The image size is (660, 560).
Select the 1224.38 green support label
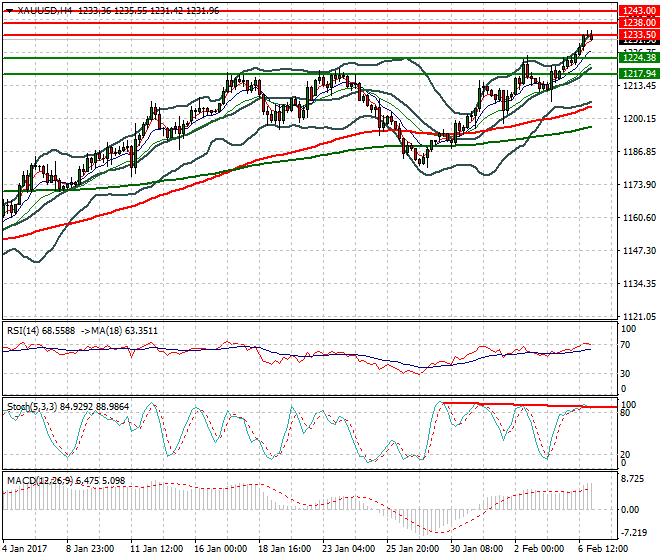point(639,58)
